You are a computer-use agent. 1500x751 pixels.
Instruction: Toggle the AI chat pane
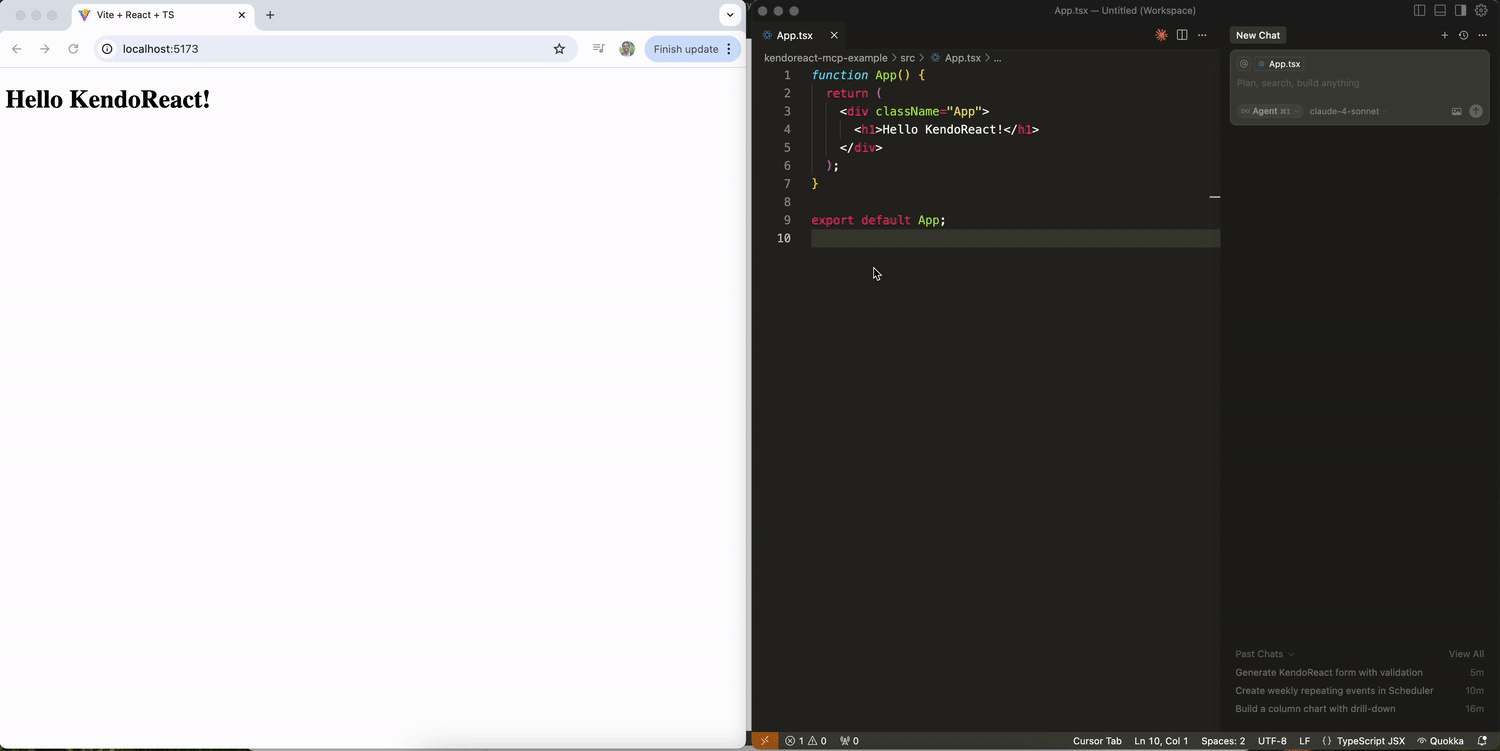point(1460,11)
